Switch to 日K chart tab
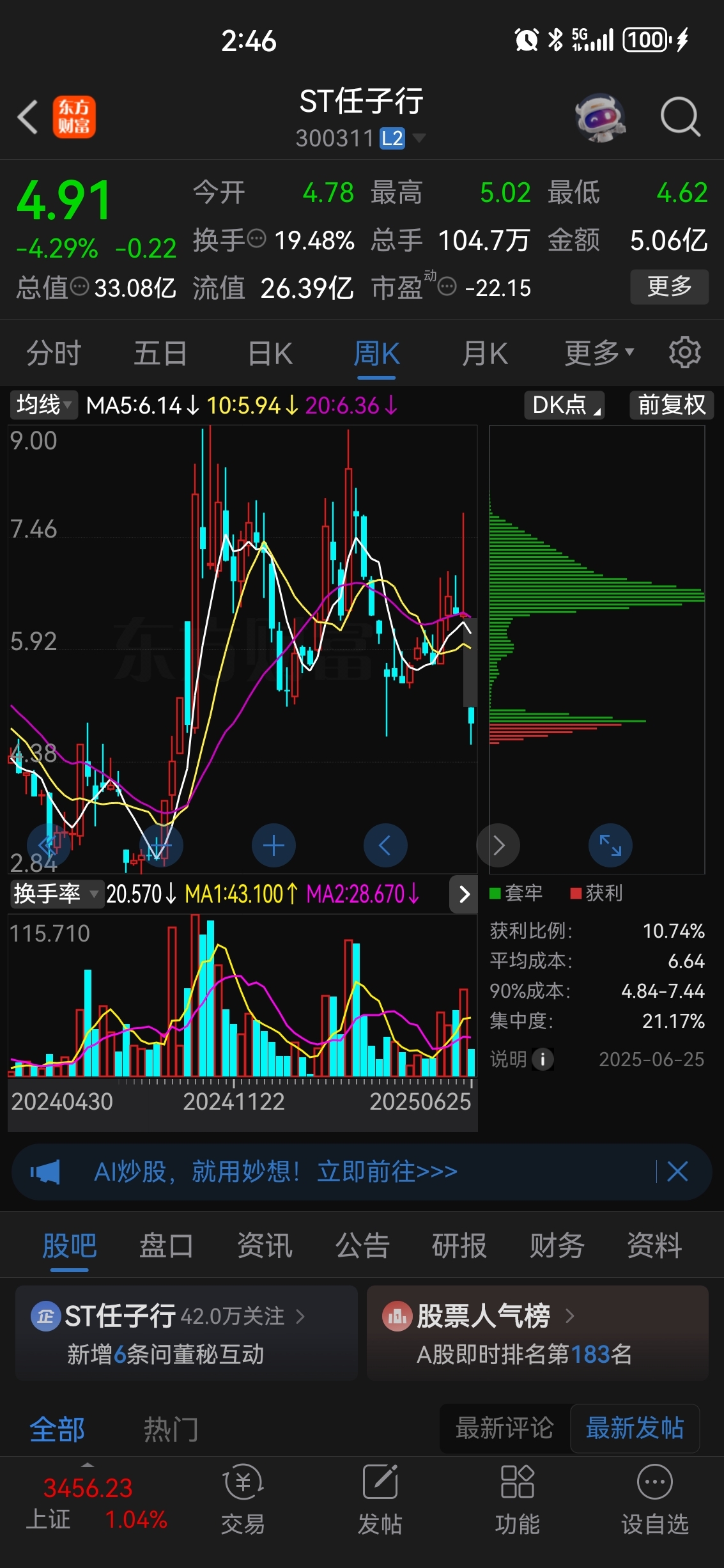Viewport: 724px width, 1568px height. click(270, 353)
